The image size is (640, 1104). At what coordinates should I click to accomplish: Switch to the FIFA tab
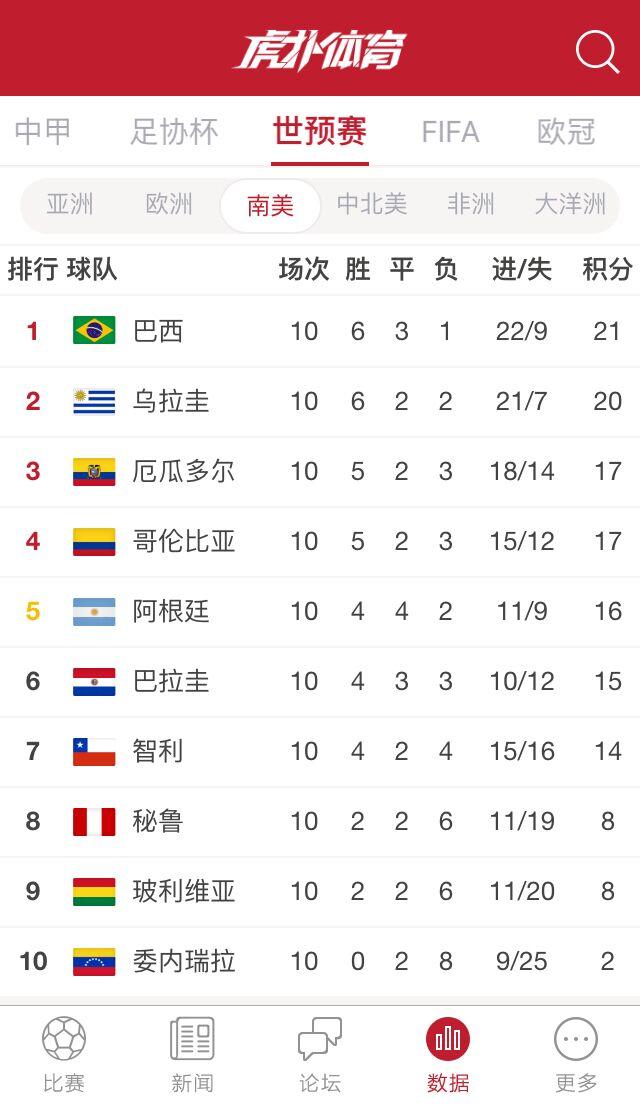click(x=451, y=132)
